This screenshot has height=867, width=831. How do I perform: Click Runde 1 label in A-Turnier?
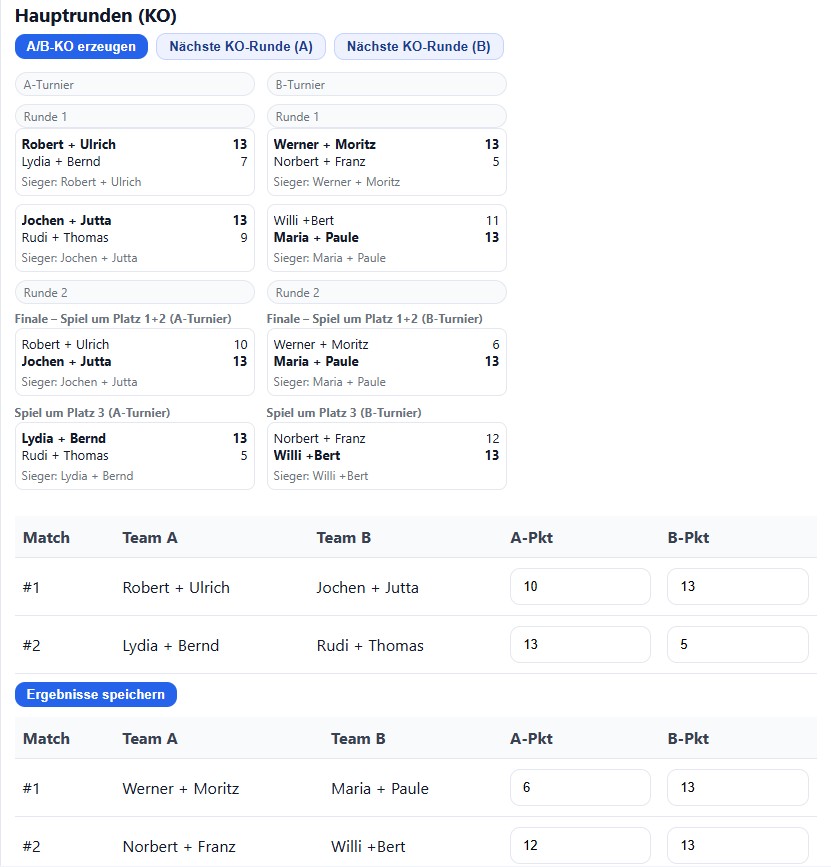pos(135,117)
